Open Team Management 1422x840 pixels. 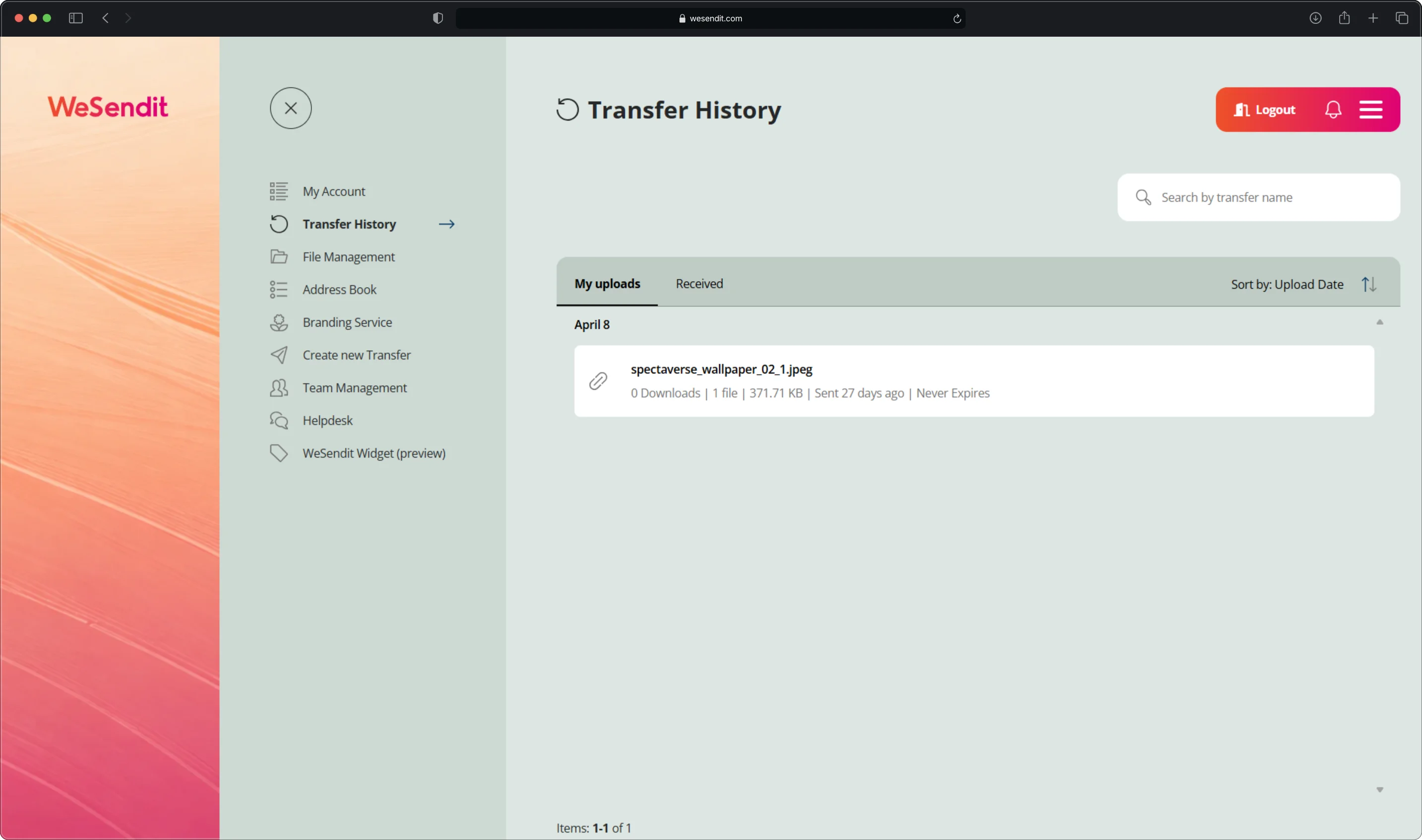pyautogui.click(x=355, y=388)
